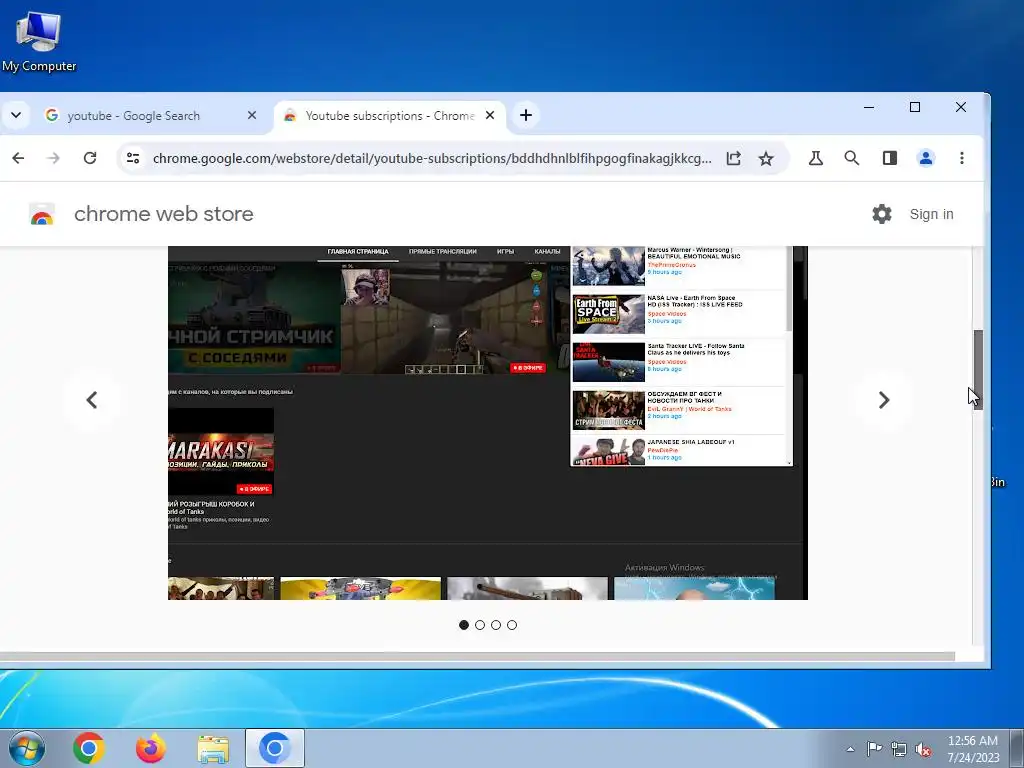Maximize the Chrome window
The width and height of the screenshot is (1024, 768).
pyautogui.click(x=915, y=107)
